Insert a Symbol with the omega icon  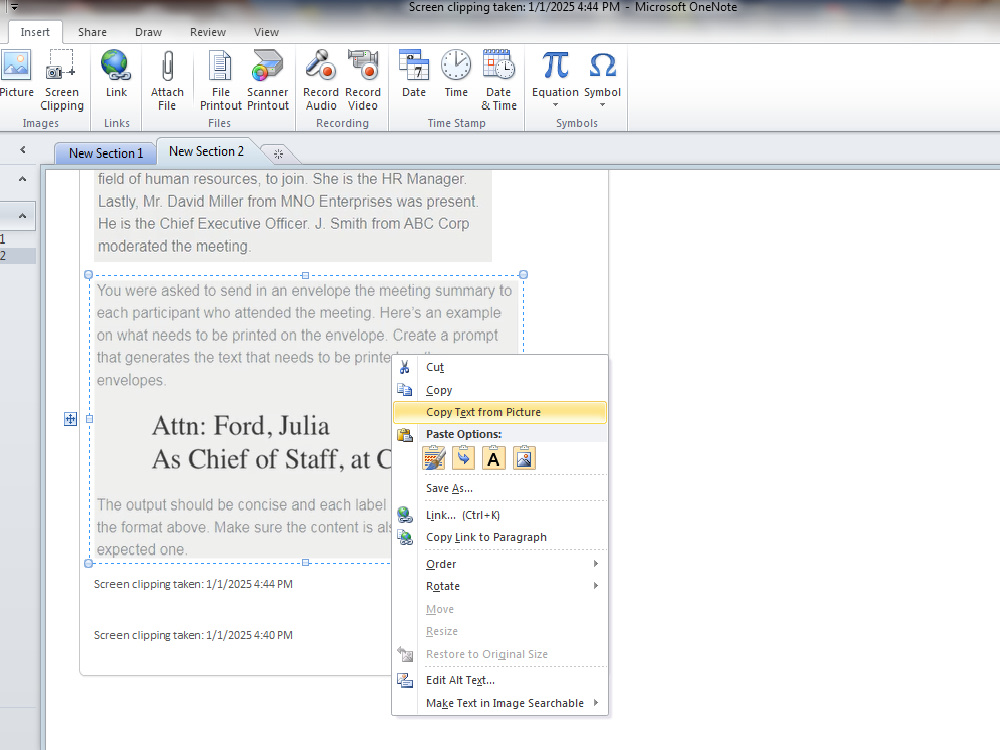(602, 74)
